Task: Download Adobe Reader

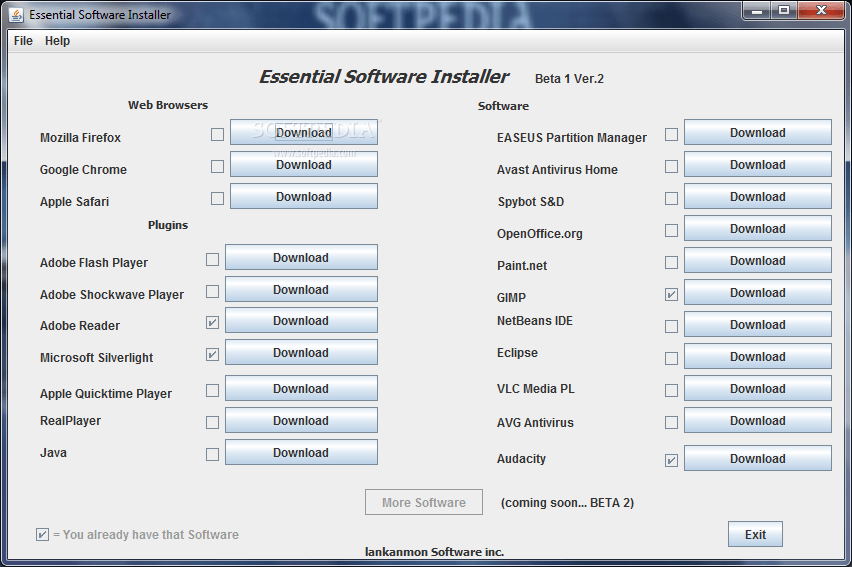Action: [x=302, y=320]
